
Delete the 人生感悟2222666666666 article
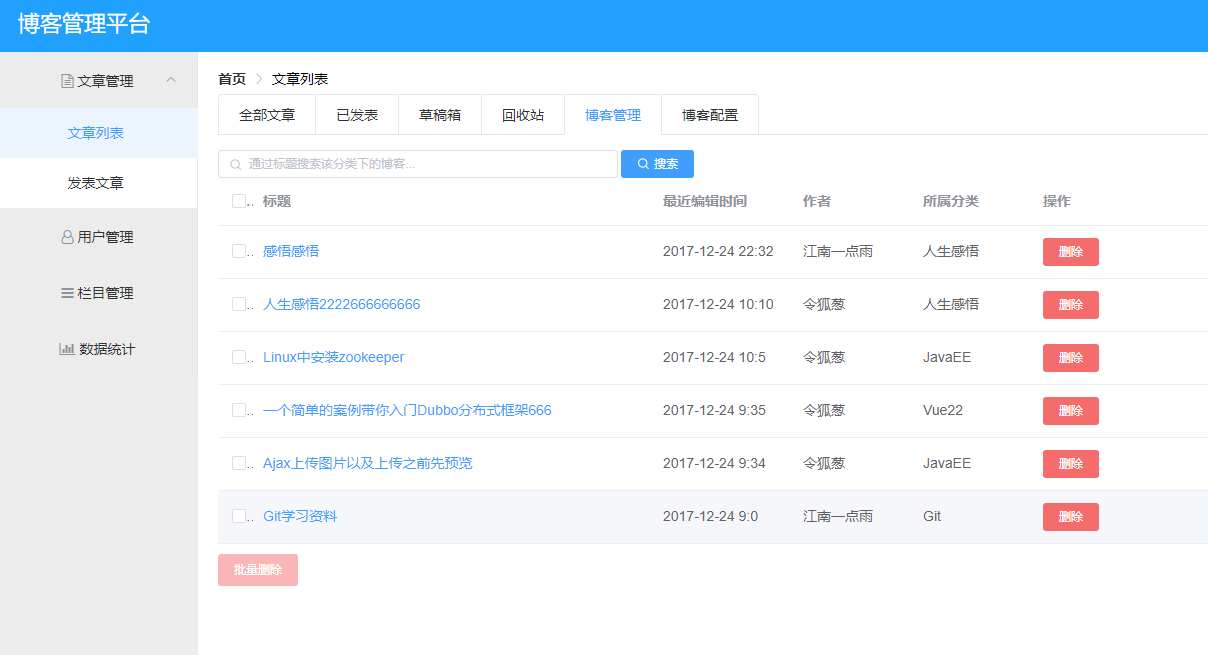coord(1070,305)
